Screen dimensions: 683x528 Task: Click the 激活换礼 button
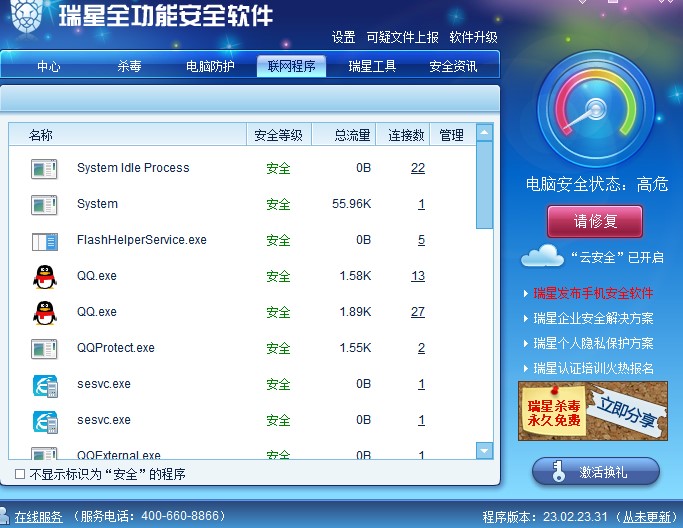pos(595,472)
